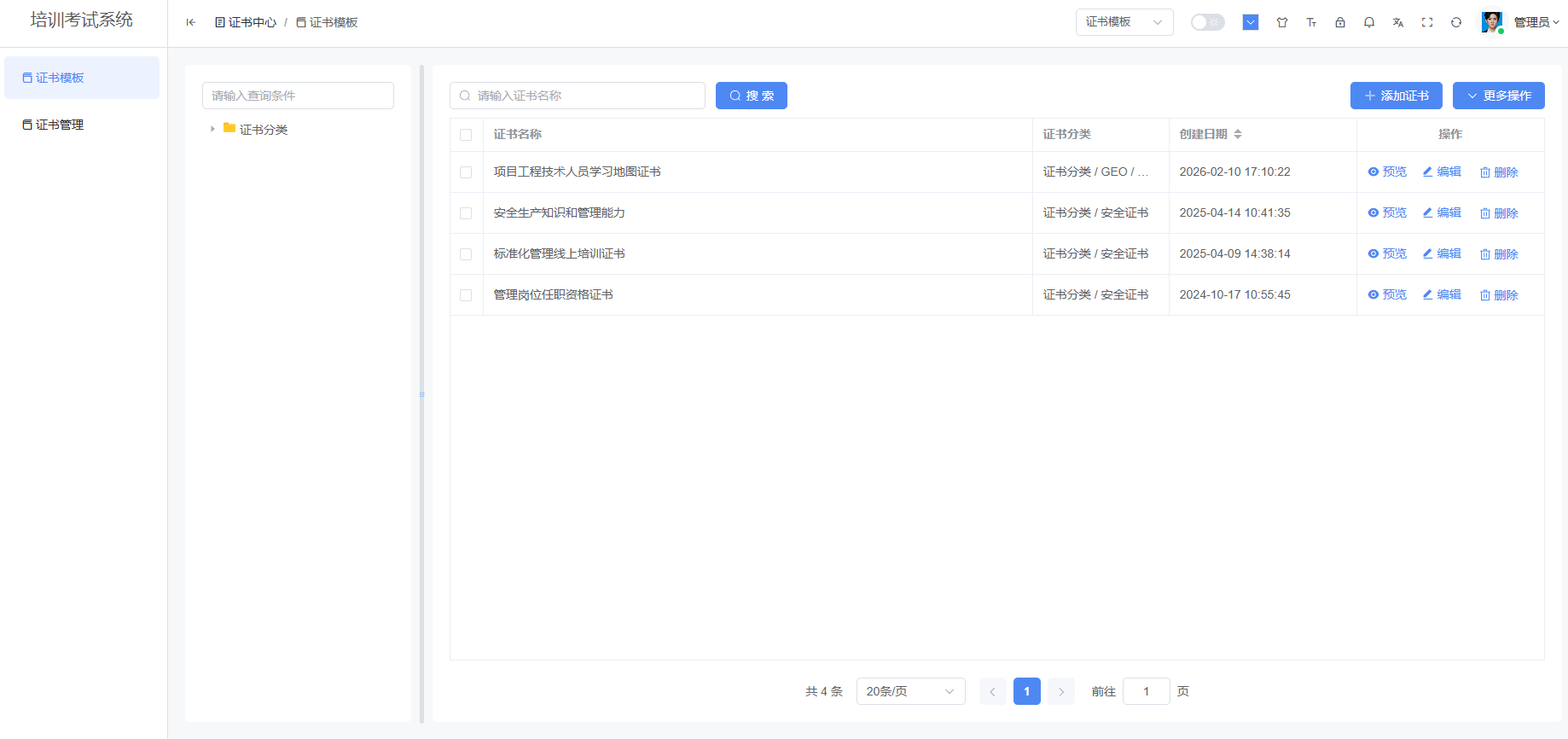Open the 20条/页 page size dropdown
The width and height of the screenshot is (1568, 739).
[911, 691]
